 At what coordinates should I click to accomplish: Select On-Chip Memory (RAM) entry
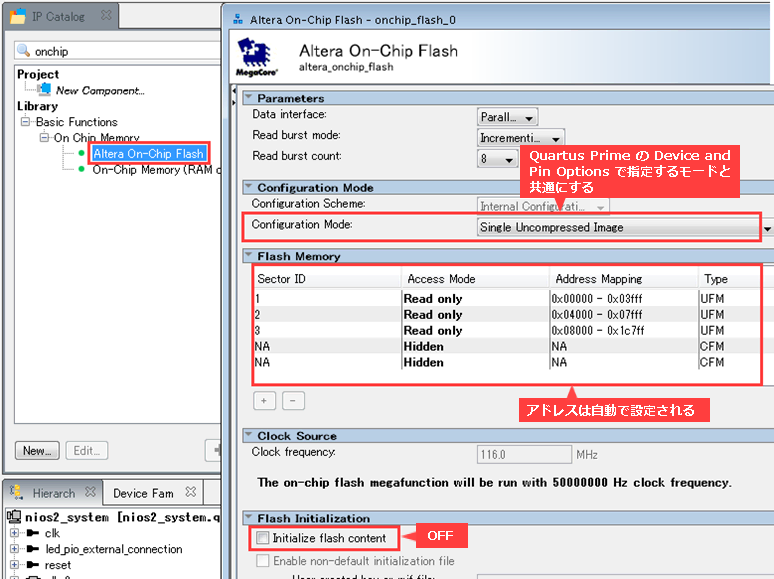(156, 170)
